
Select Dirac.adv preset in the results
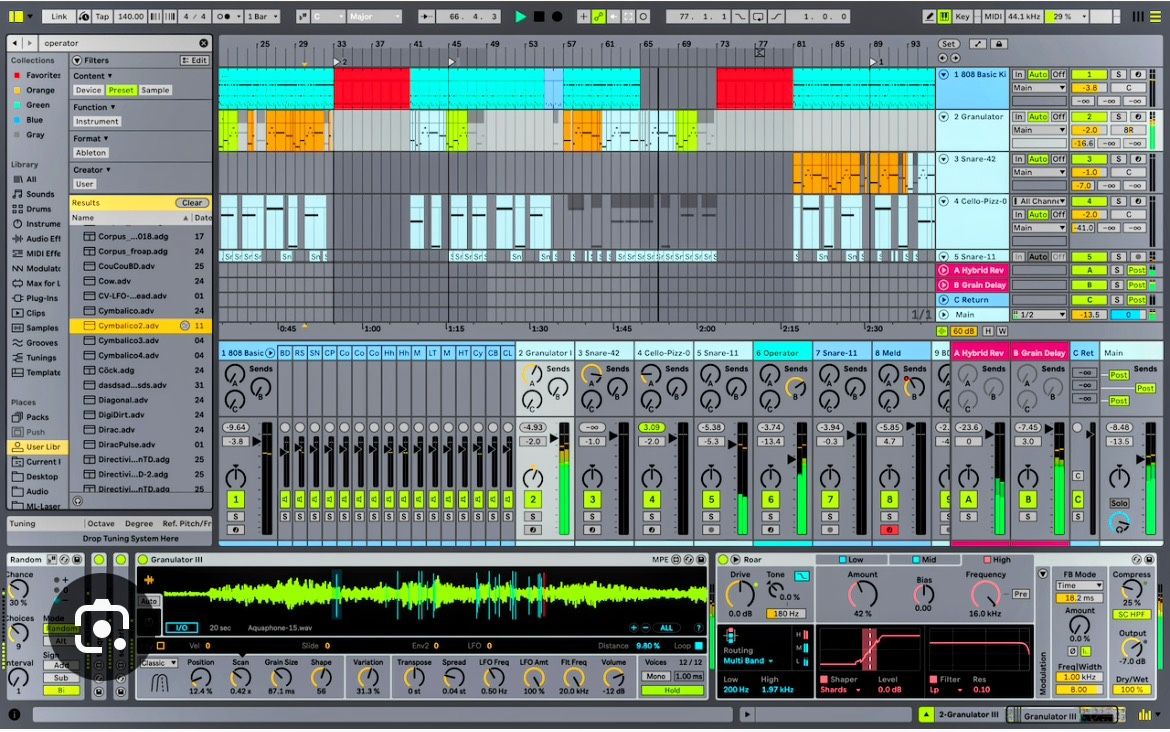[141, 430]
